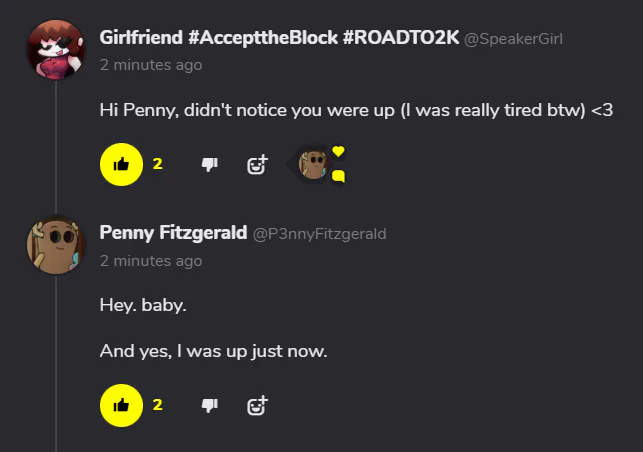Like Penny Fitzgerald's reply with thumbs-up

(x=122, y=405)
